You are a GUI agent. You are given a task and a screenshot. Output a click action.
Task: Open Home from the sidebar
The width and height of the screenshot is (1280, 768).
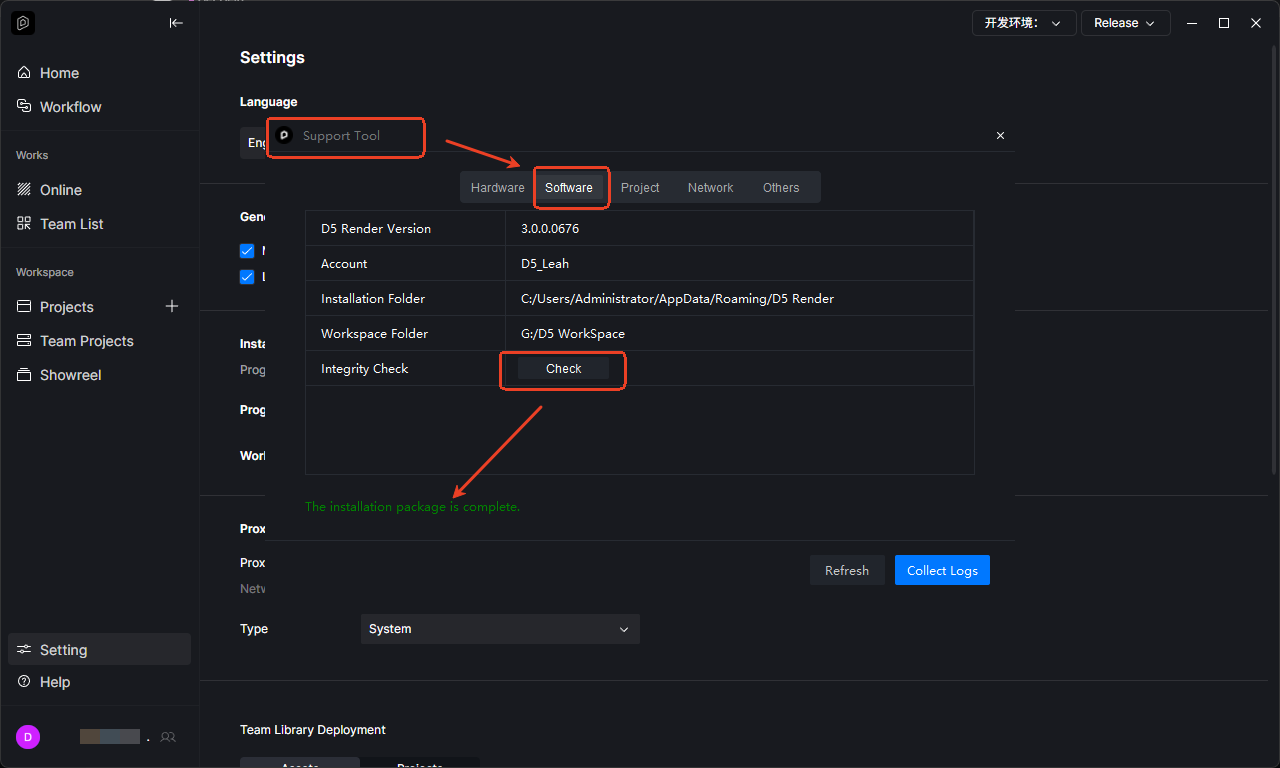(x=59, y=73)
